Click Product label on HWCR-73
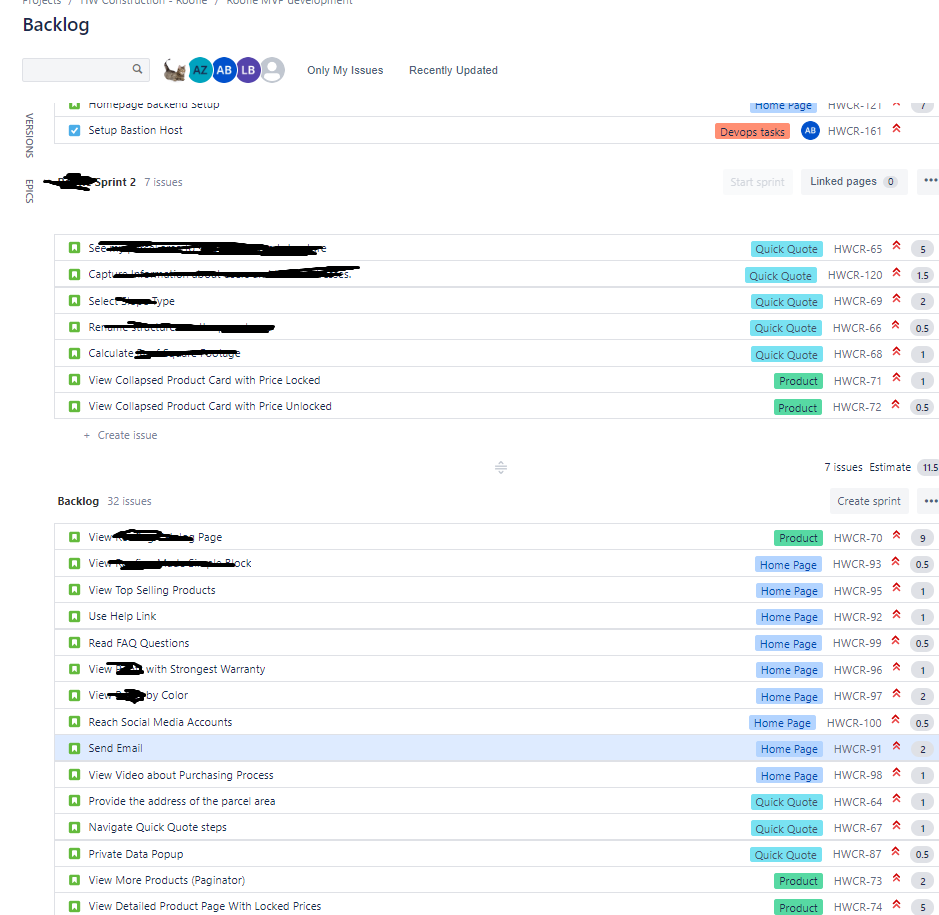Image resolution: width=939 pixels, height=915 pixels. point(798,881)
